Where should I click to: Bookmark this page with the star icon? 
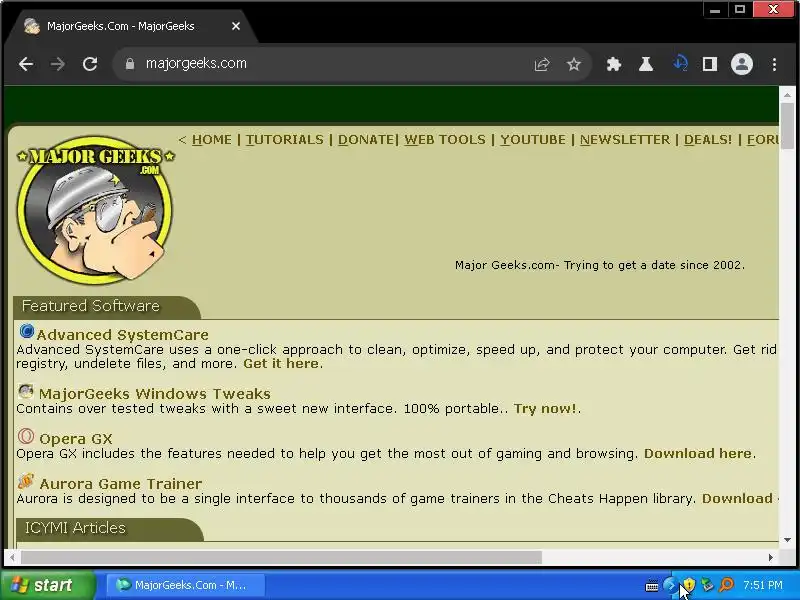(574, 64)
